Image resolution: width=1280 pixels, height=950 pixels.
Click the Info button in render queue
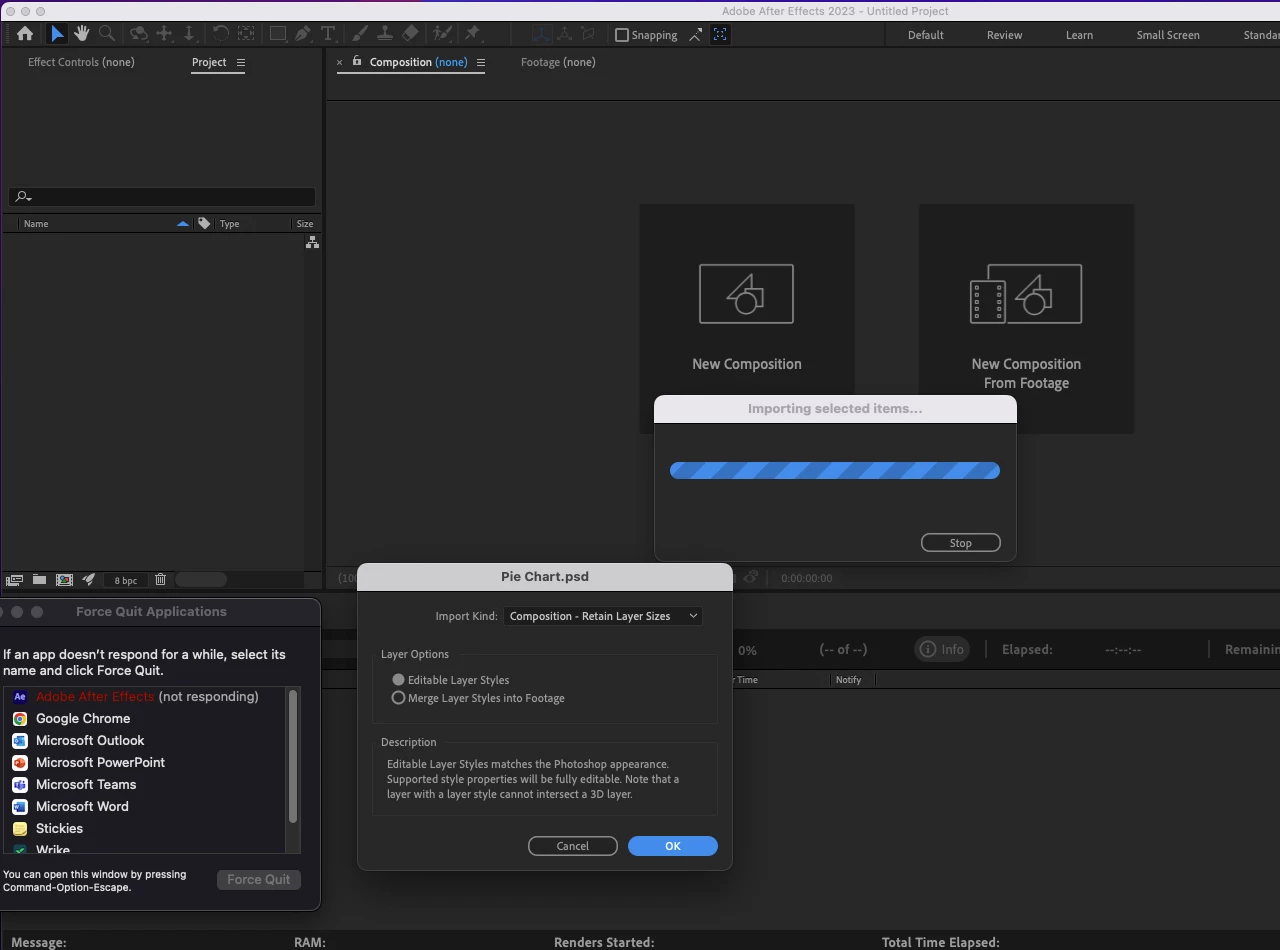pyautogui.click(x=942, y=649)
